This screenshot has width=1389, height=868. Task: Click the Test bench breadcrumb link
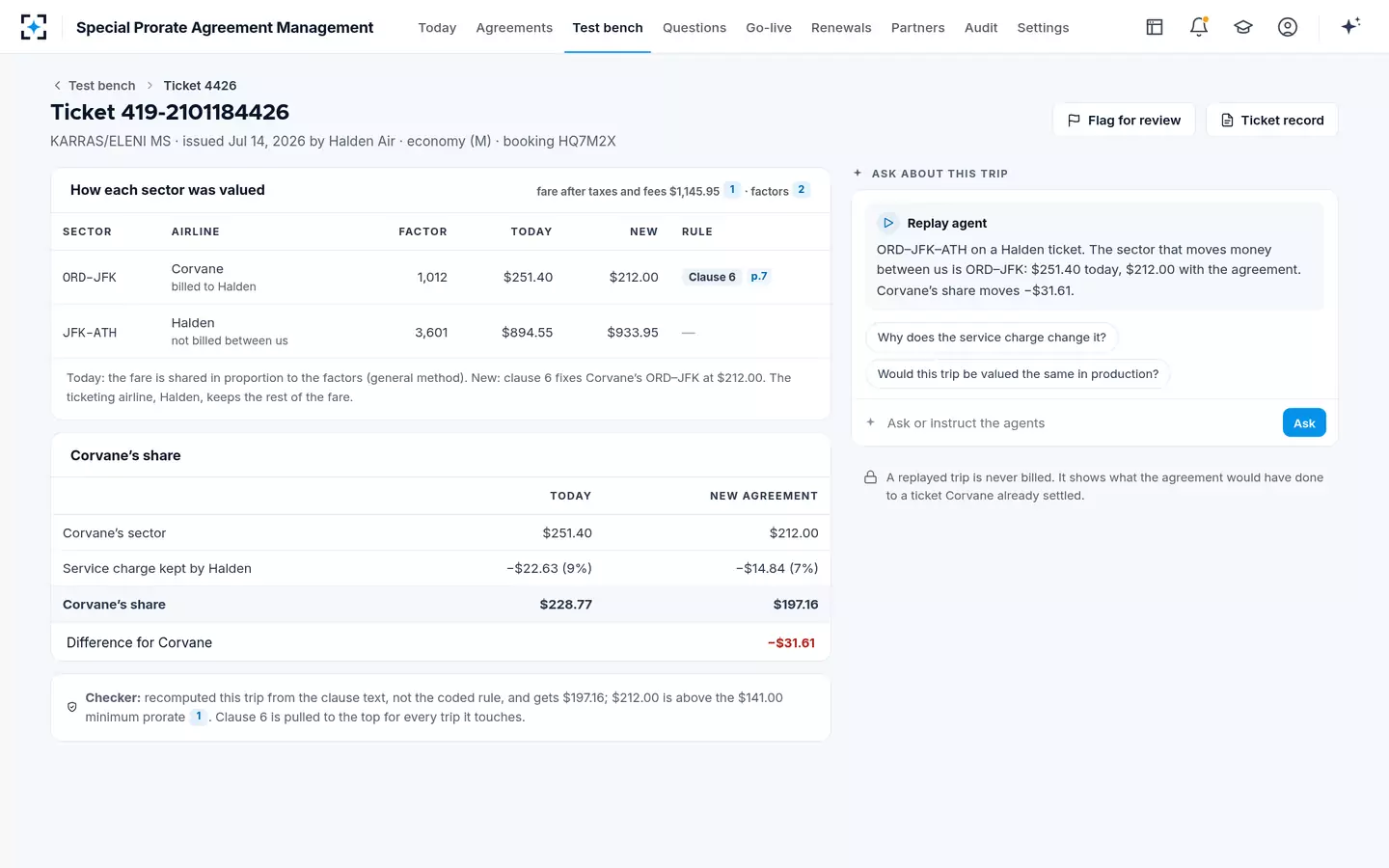(102, 86)
